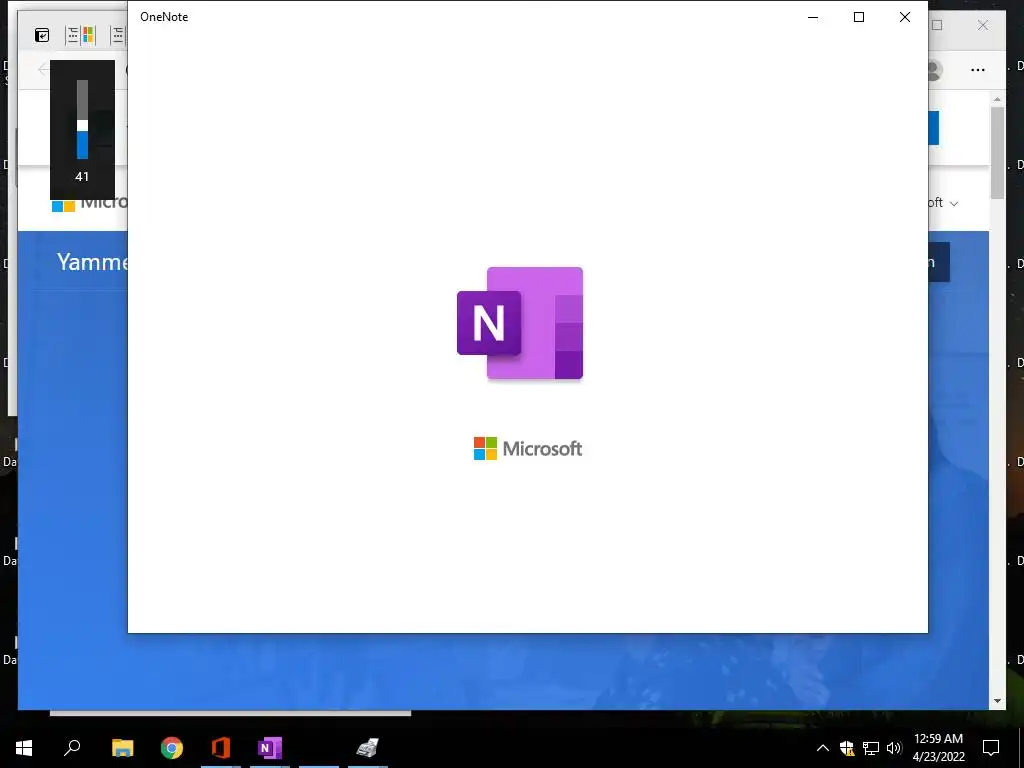Show hidden system tray icons
This screenshot has height=768, width=1024.
[x=823, y=748]
